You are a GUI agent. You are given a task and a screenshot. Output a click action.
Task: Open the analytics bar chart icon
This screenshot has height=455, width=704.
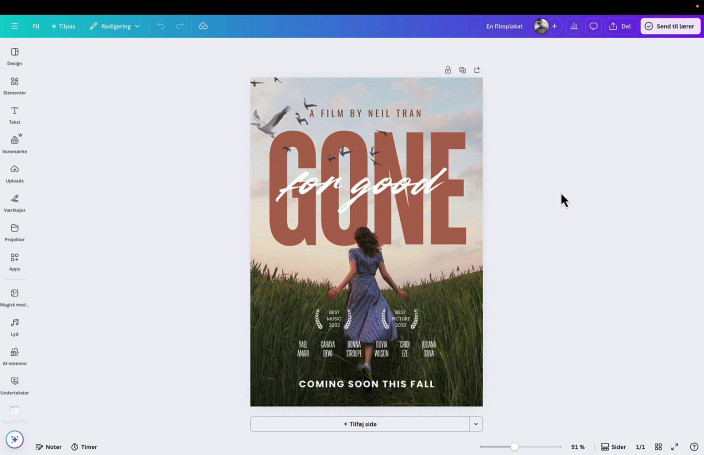574,26
